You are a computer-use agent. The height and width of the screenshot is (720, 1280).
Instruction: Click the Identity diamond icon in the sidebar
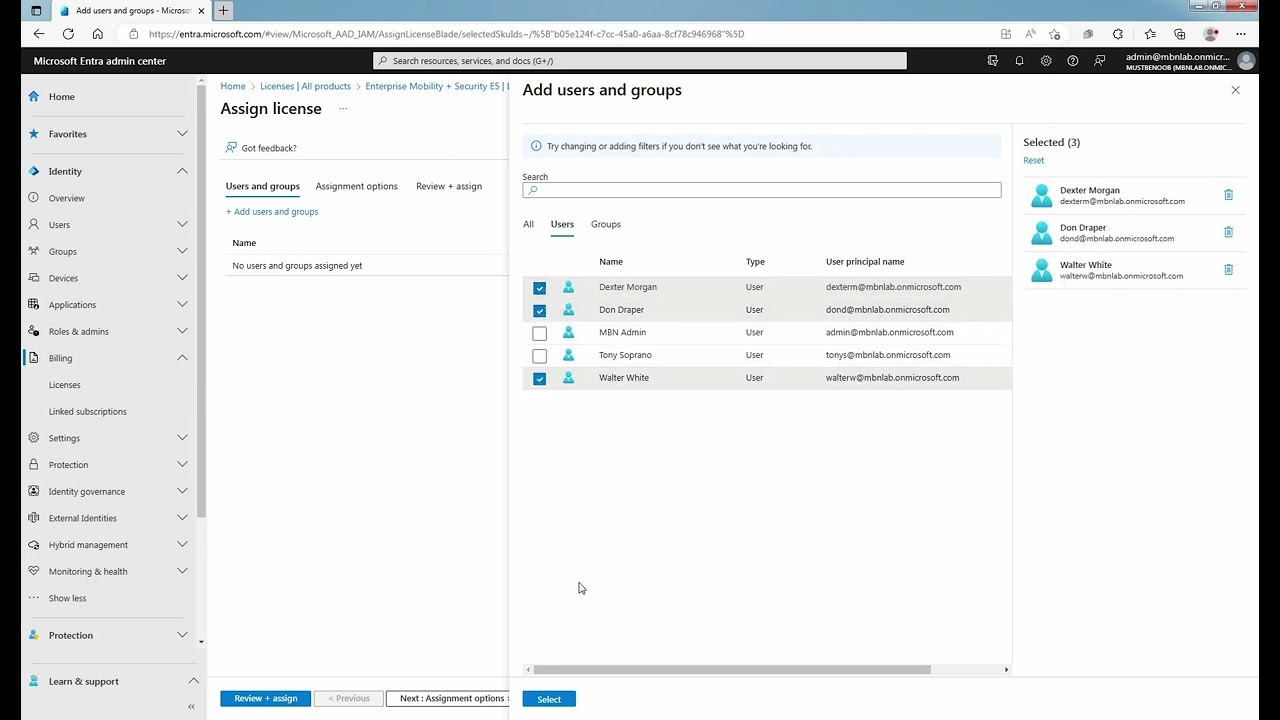point(34,171)
